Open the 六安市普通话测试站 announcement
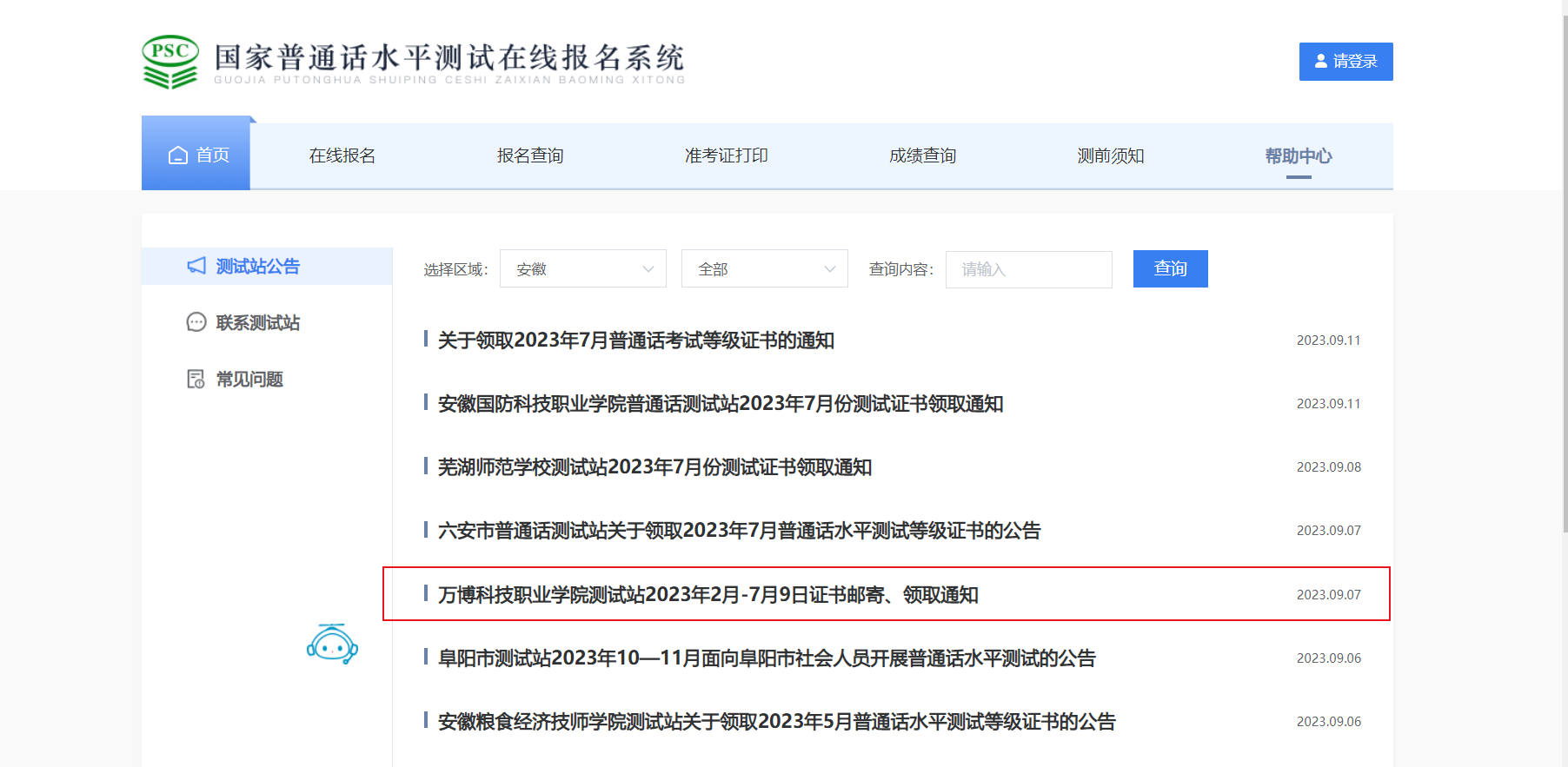The height and width of the screenshot is (767, 1568). click(740, 530)
